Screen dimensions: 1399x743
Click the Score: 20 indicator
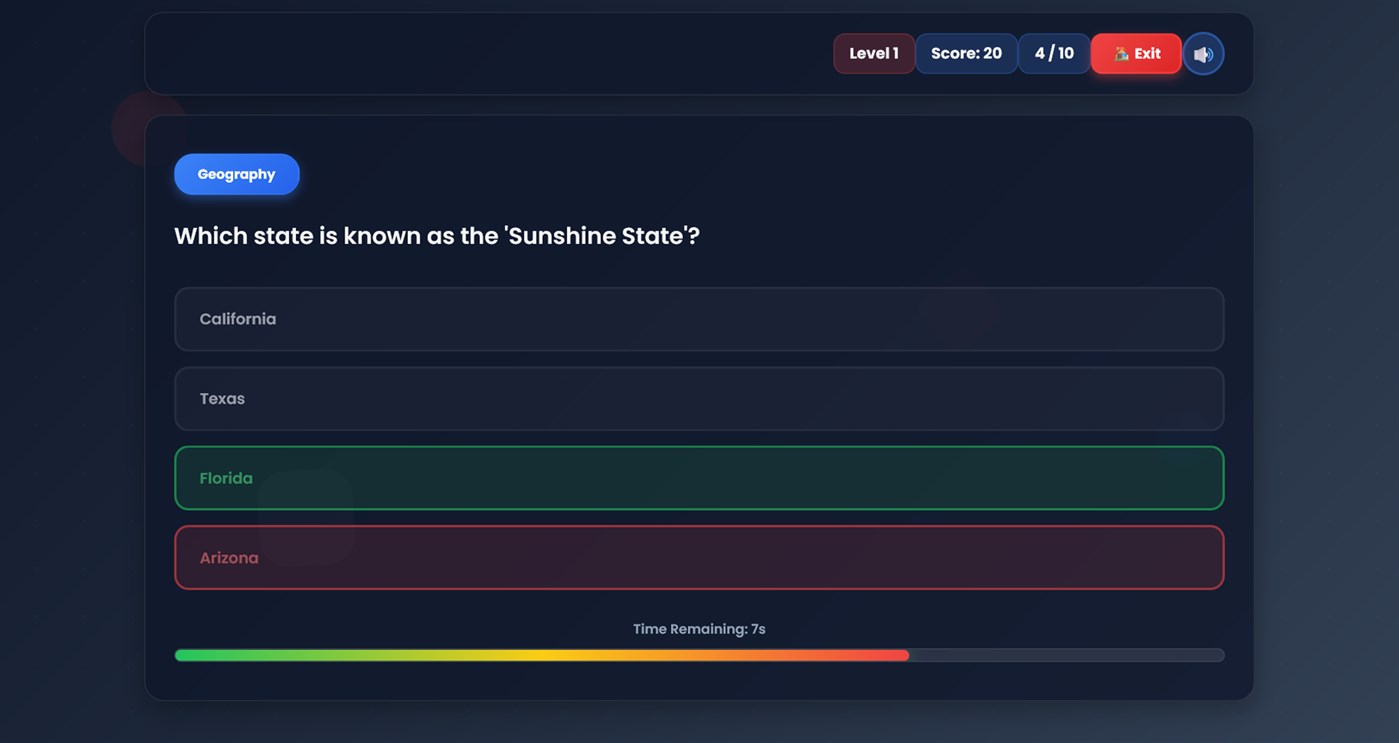point(966,54)
